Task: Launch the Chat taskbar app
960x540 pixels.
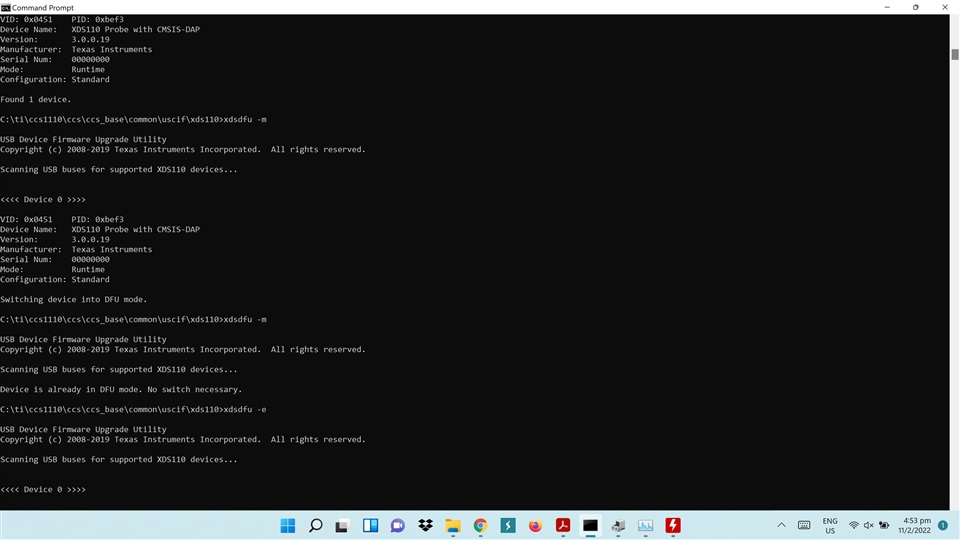Action: click(x=397, y=525)
